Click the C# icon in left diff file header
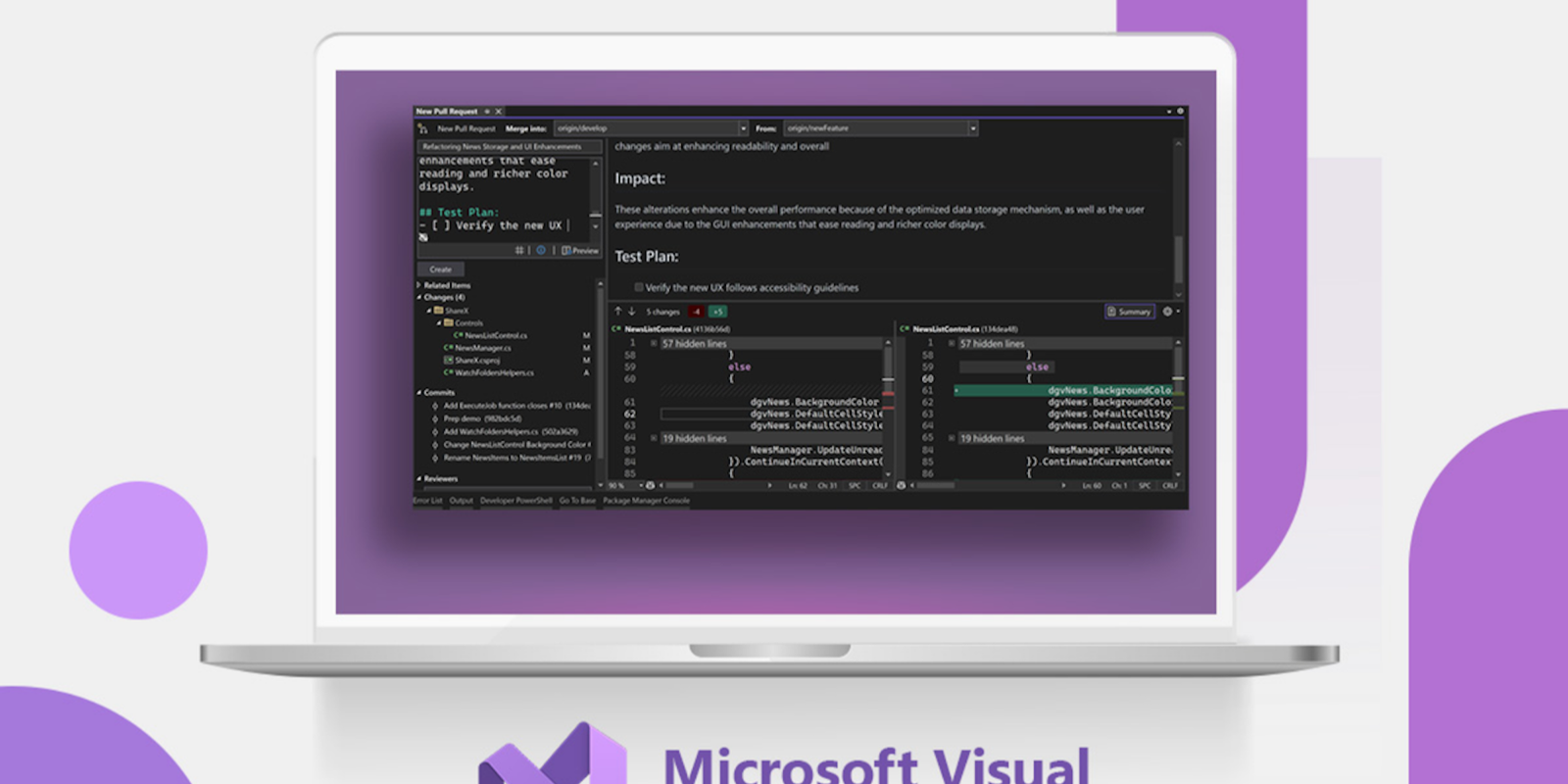The height and width of the screenshot is (784, 1568). point(616,329)
